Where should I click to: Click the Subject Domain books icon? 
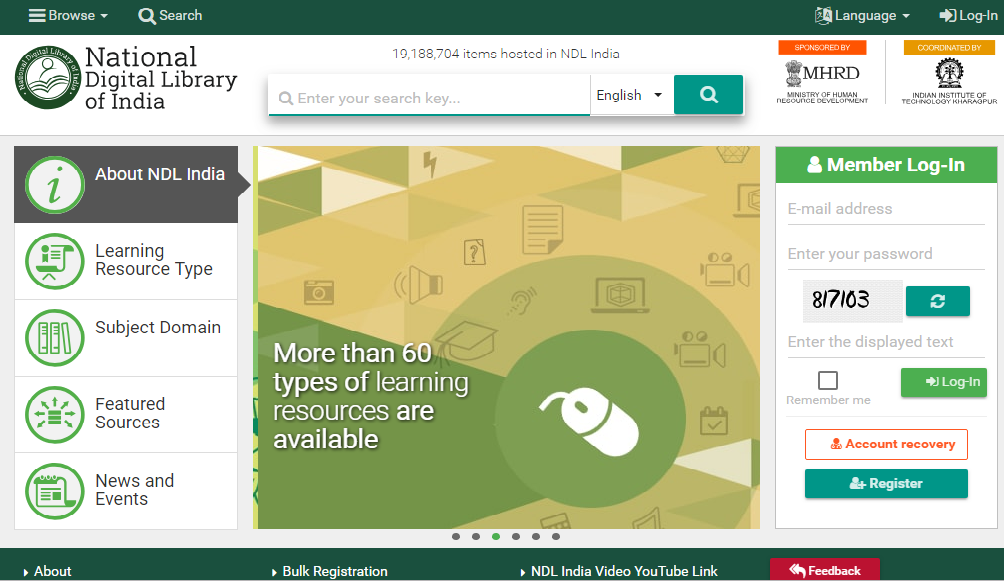coord(55,338)
